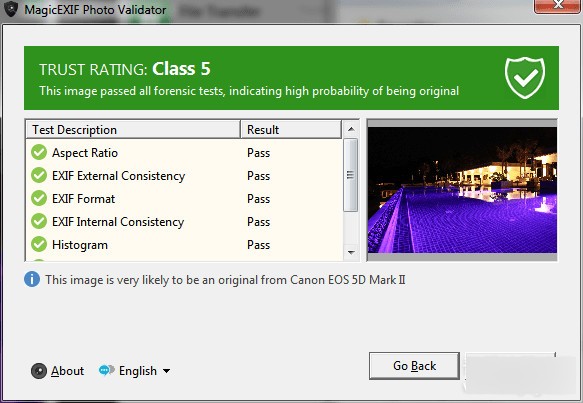
Task: Click the scroll down arrow in test list
Action: (351, 252)
